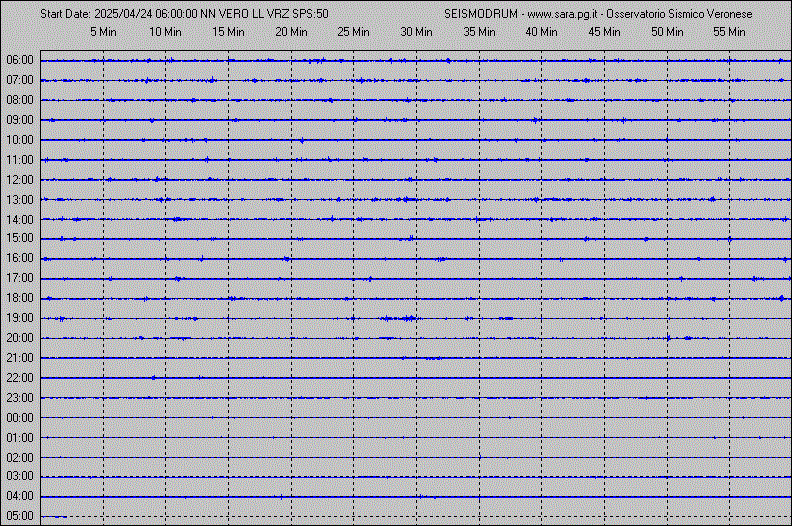The width and height of the screenshot is (792, 526).
Task: Click the SEISMODRUM title text
Action: pos(481,14)
